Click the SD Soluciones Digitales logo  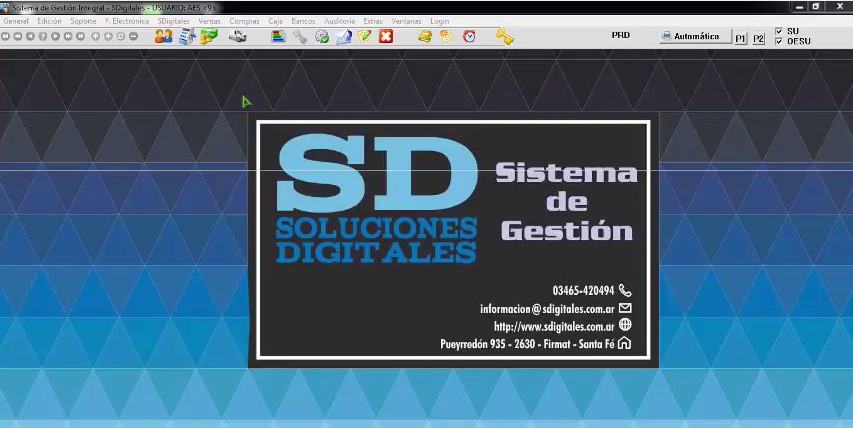coord(376,199)
